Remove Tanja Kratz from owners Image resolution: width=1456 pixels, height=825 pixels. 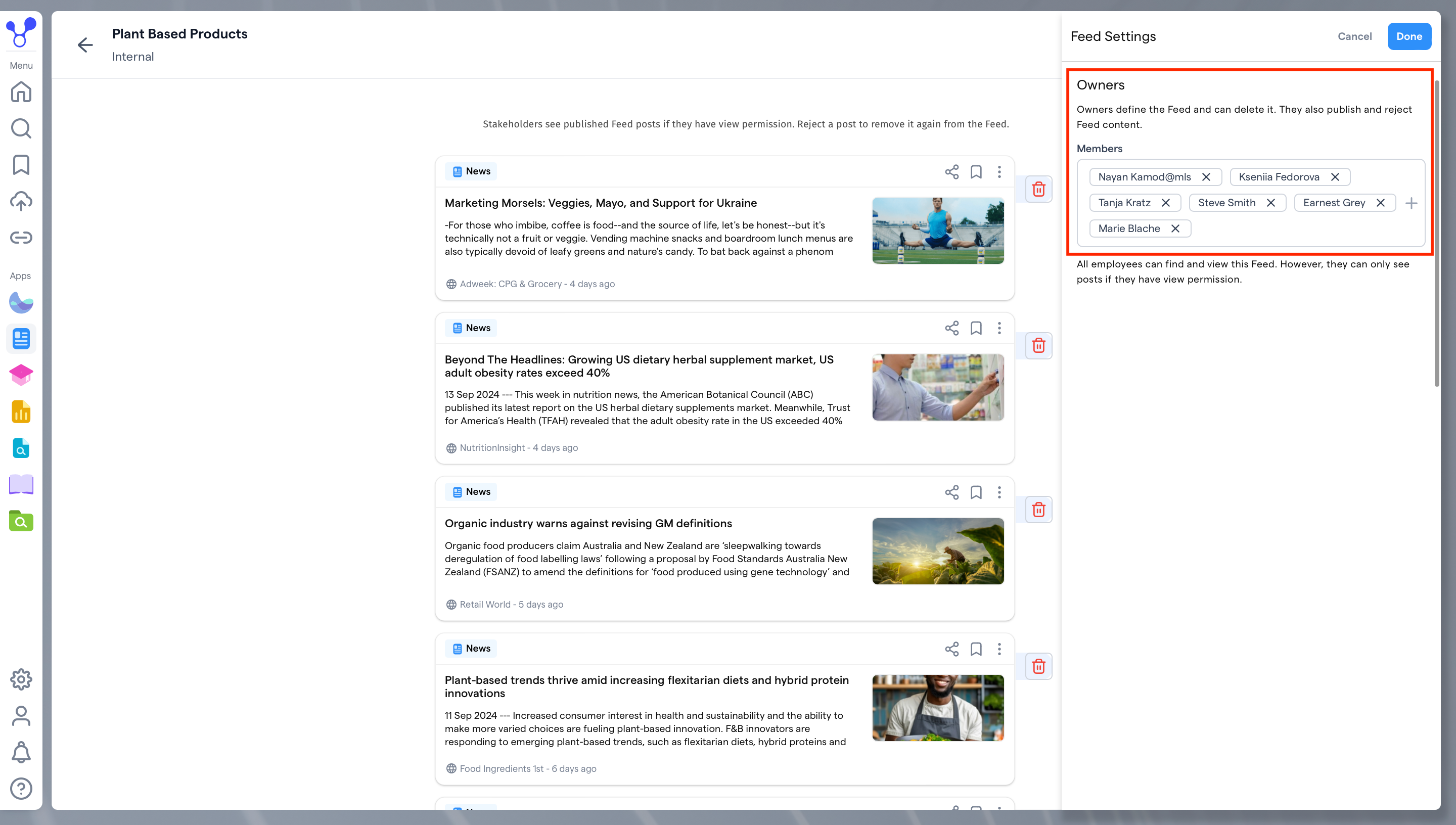point(1165,203)
